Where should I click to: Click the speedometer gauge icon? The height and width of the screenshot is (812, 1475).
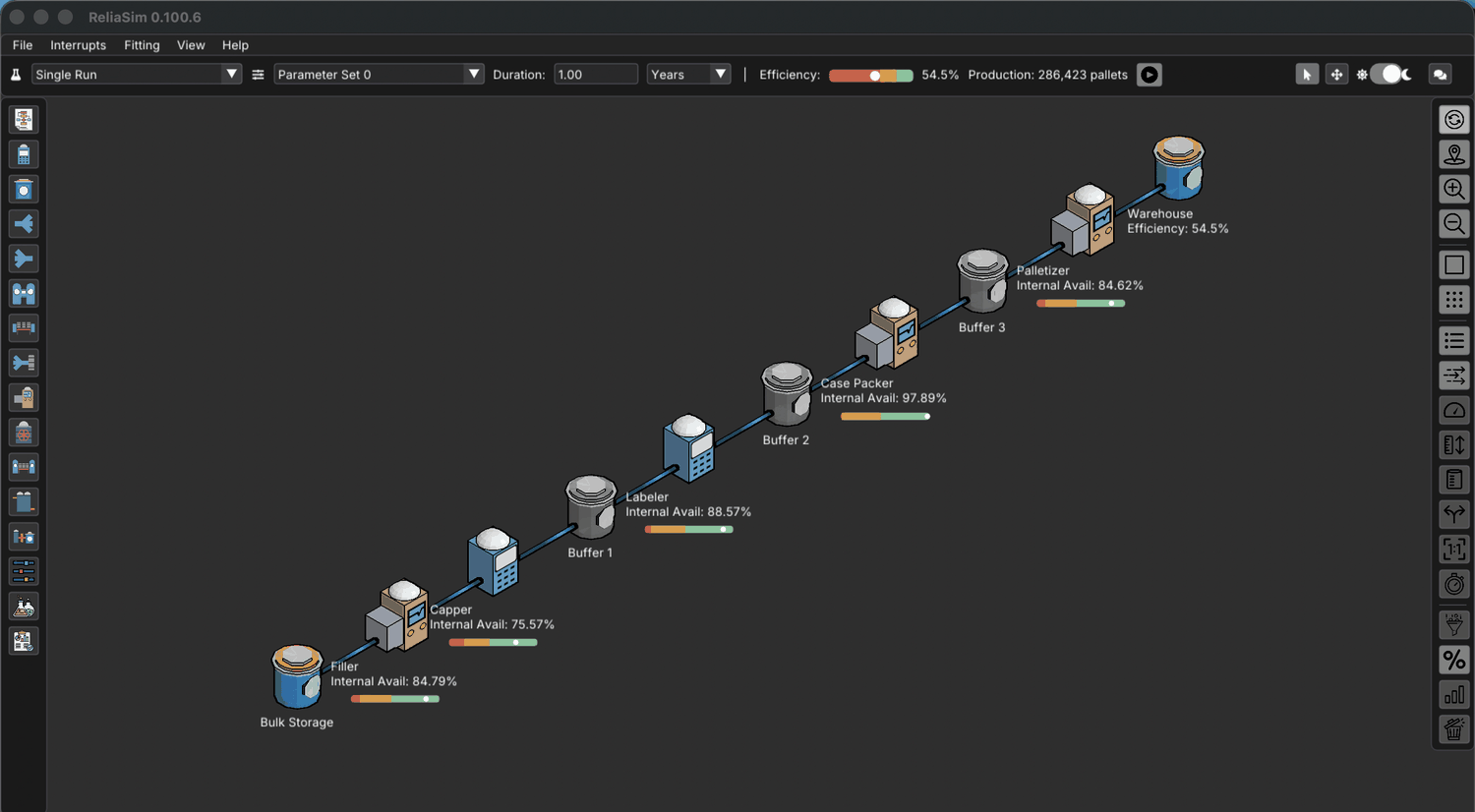click(x=1454, y=410)
